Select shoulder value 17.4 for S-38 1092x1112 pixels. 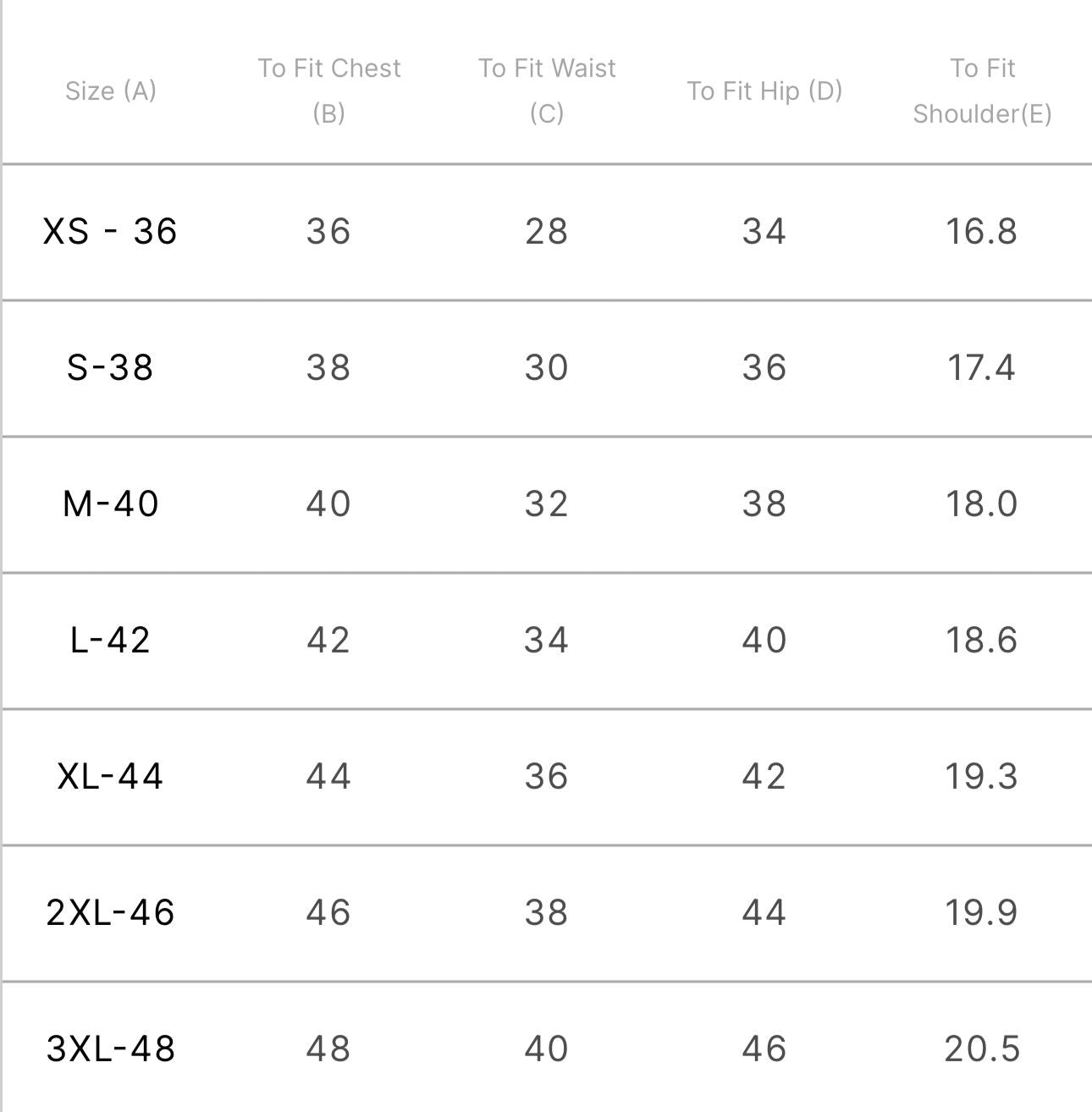[981, 367]
